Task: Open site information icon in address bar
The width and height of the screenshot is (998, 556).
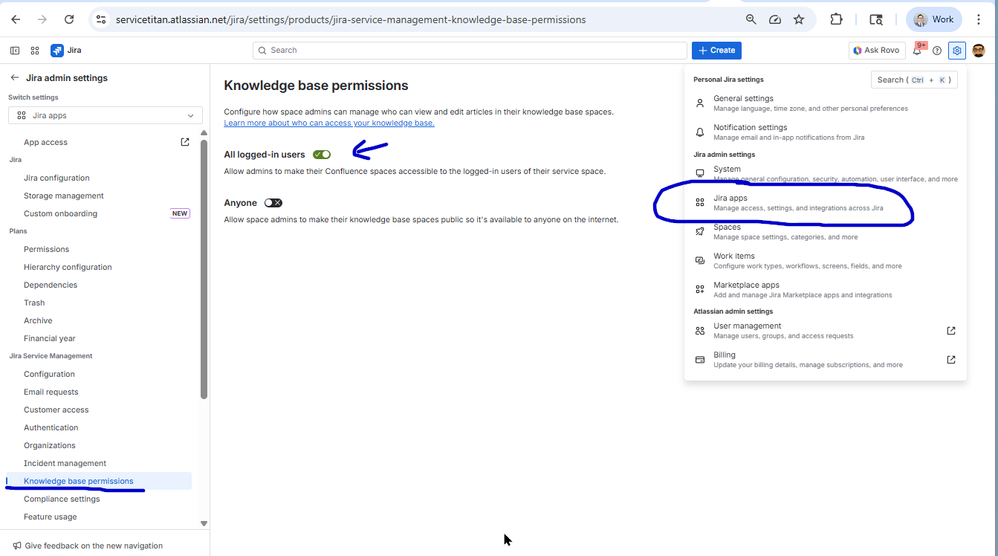Action: tap(101, 20)
